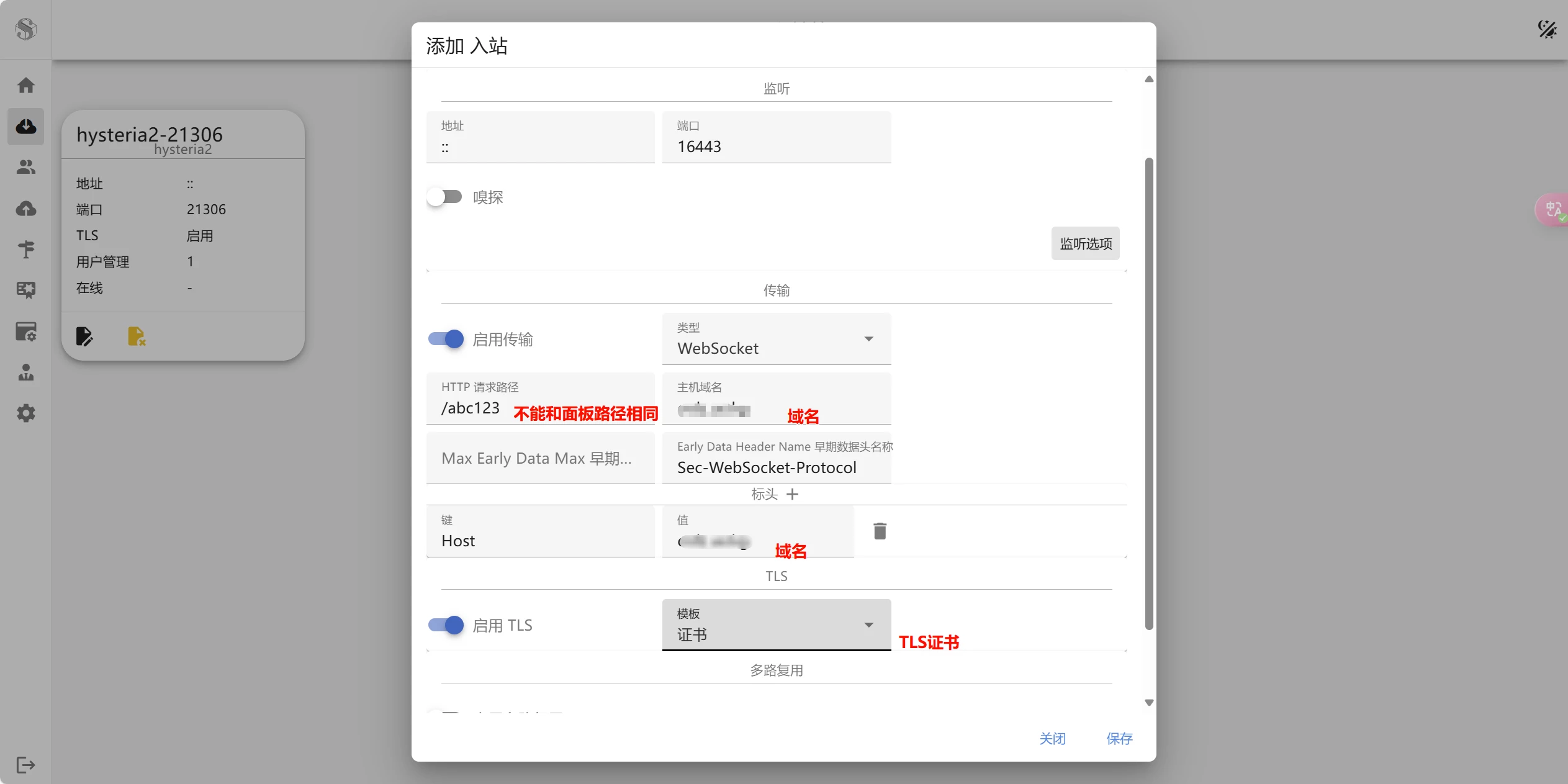This screenshot has width=1568, height=784.
Task: Click the logout icon at sidebar bottom
Action: point(25,765)
